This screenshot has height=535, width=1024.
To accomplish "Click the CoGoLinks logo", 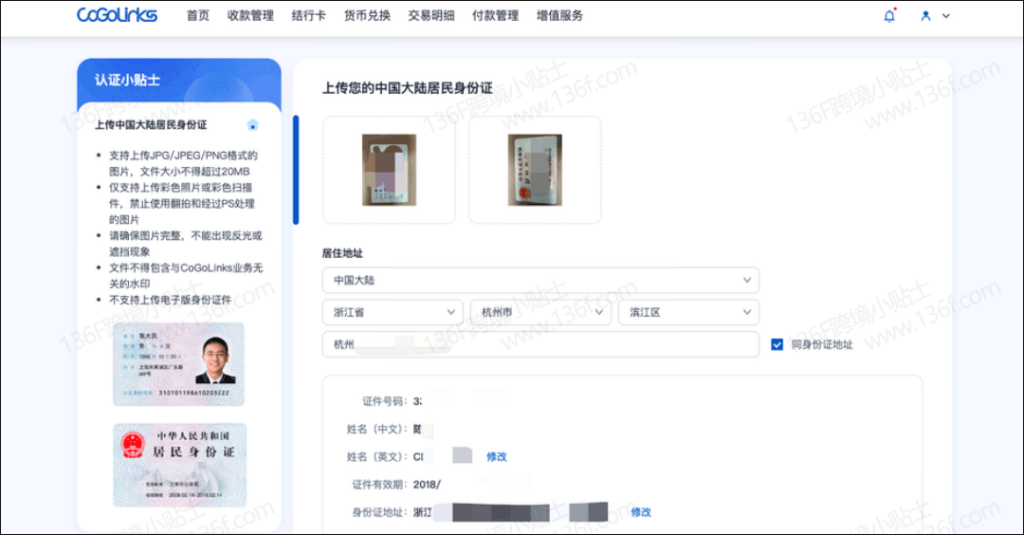I will pyautogui.click(x=117, y=14).
